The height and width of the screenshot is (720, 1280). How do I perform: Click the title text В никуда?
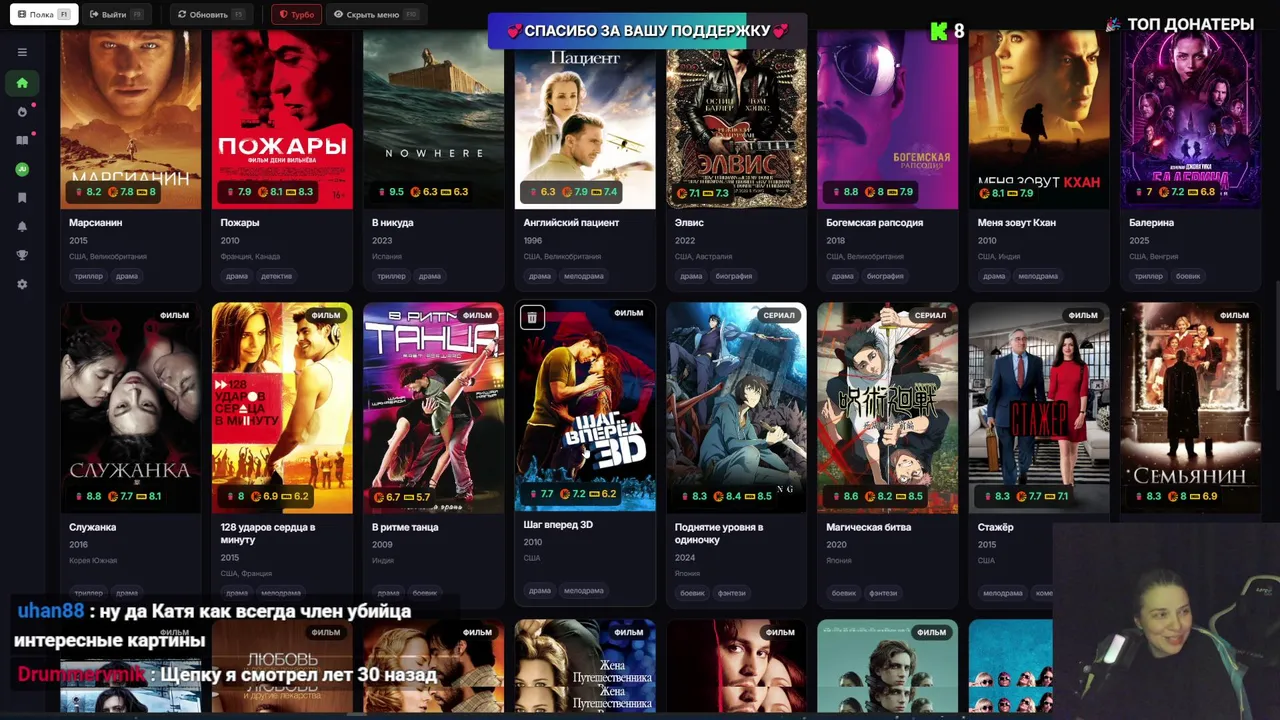click(392, 223)
